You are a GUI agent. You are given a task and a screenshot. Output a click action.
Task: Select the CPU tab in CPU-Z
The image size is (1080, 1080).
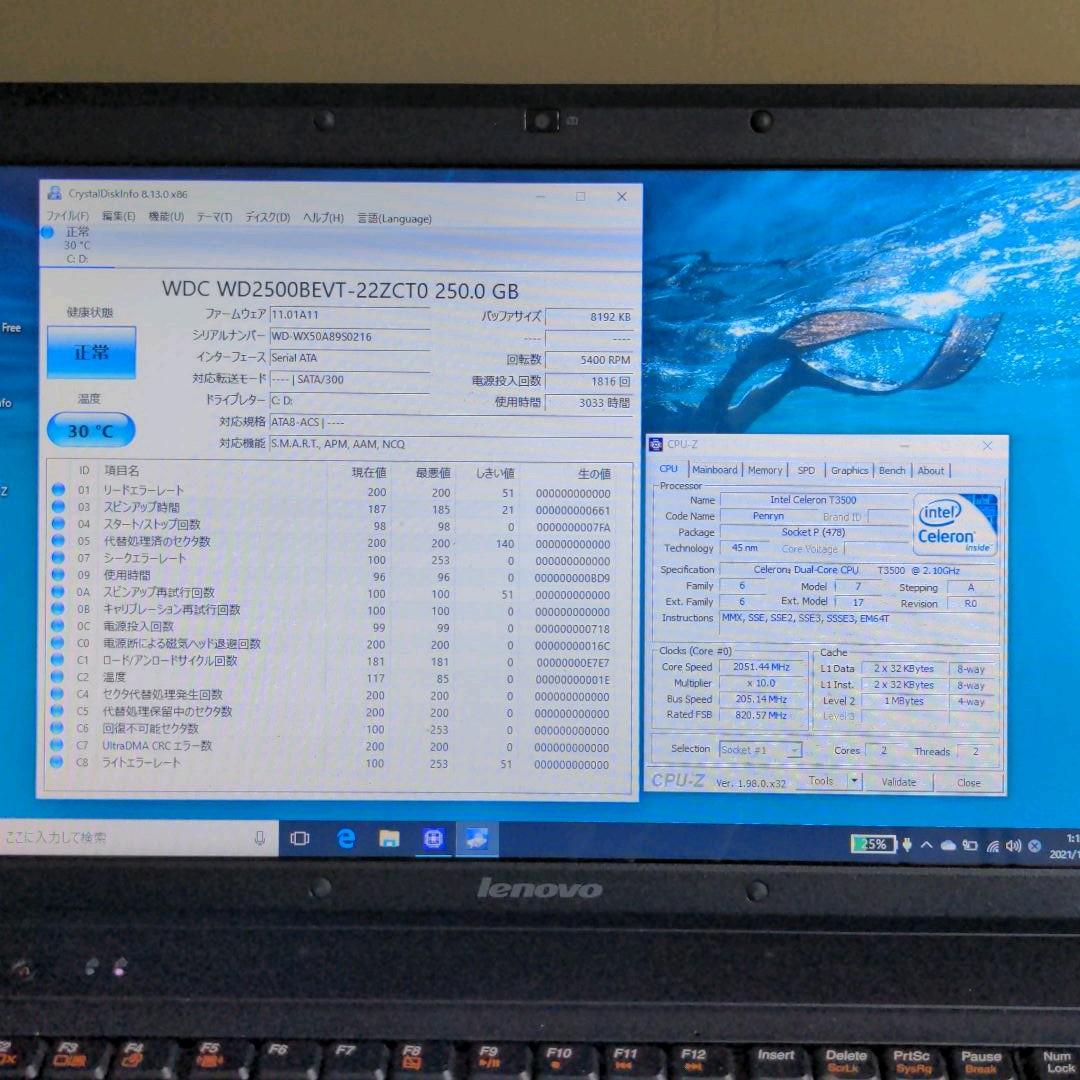[x=668, y=468]
